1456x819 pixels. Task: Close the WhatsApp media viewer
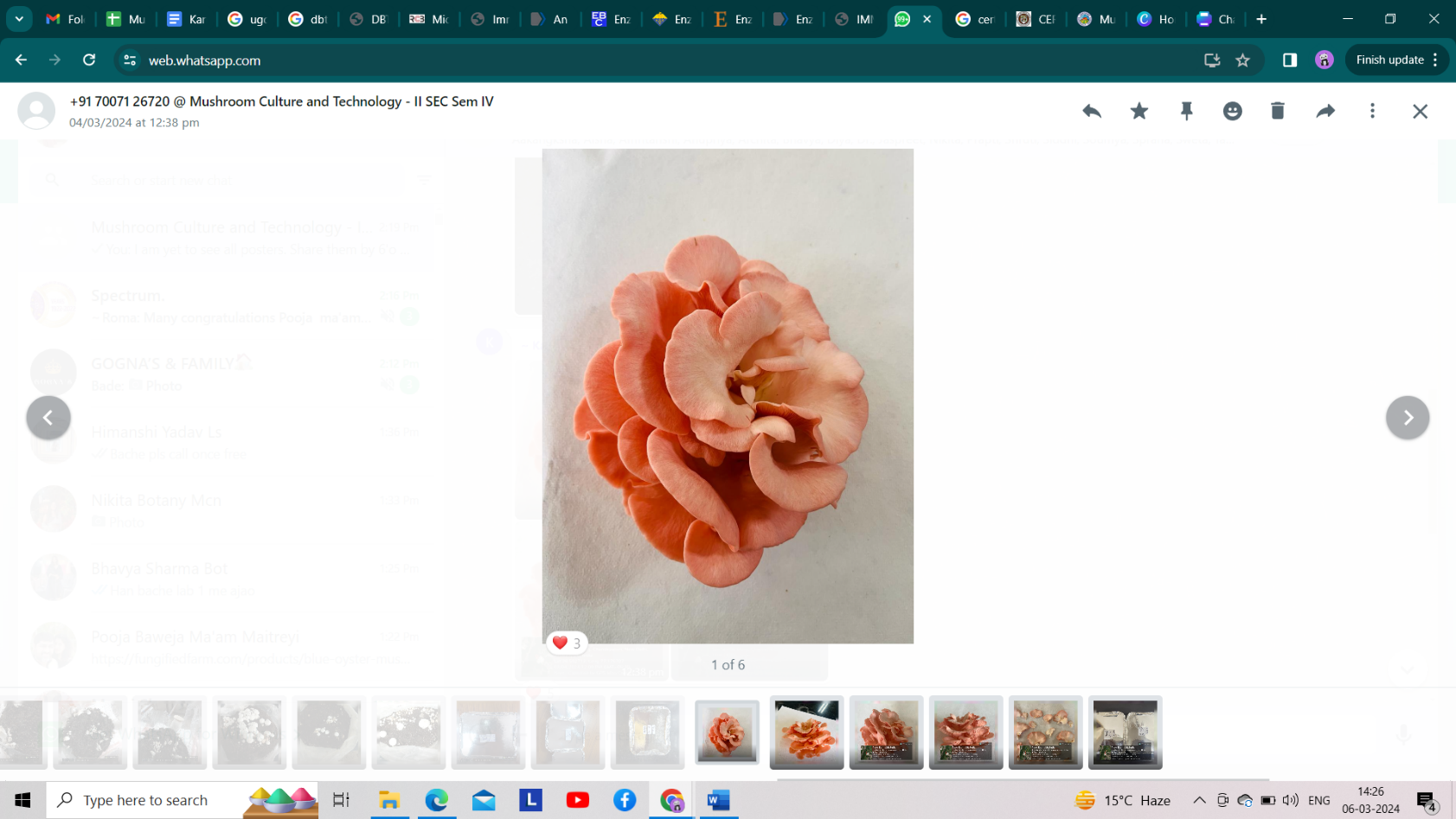coord(1420,111)
